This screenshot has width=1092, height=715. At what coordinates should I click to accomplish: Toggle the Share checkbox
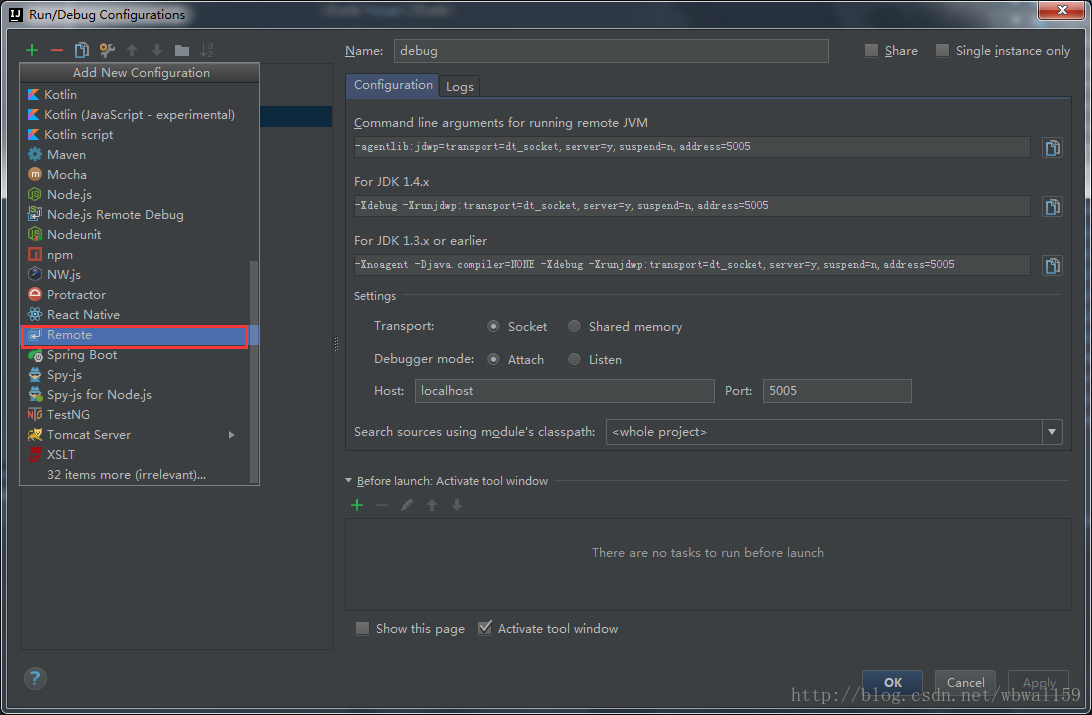click(x=871, y=50)
